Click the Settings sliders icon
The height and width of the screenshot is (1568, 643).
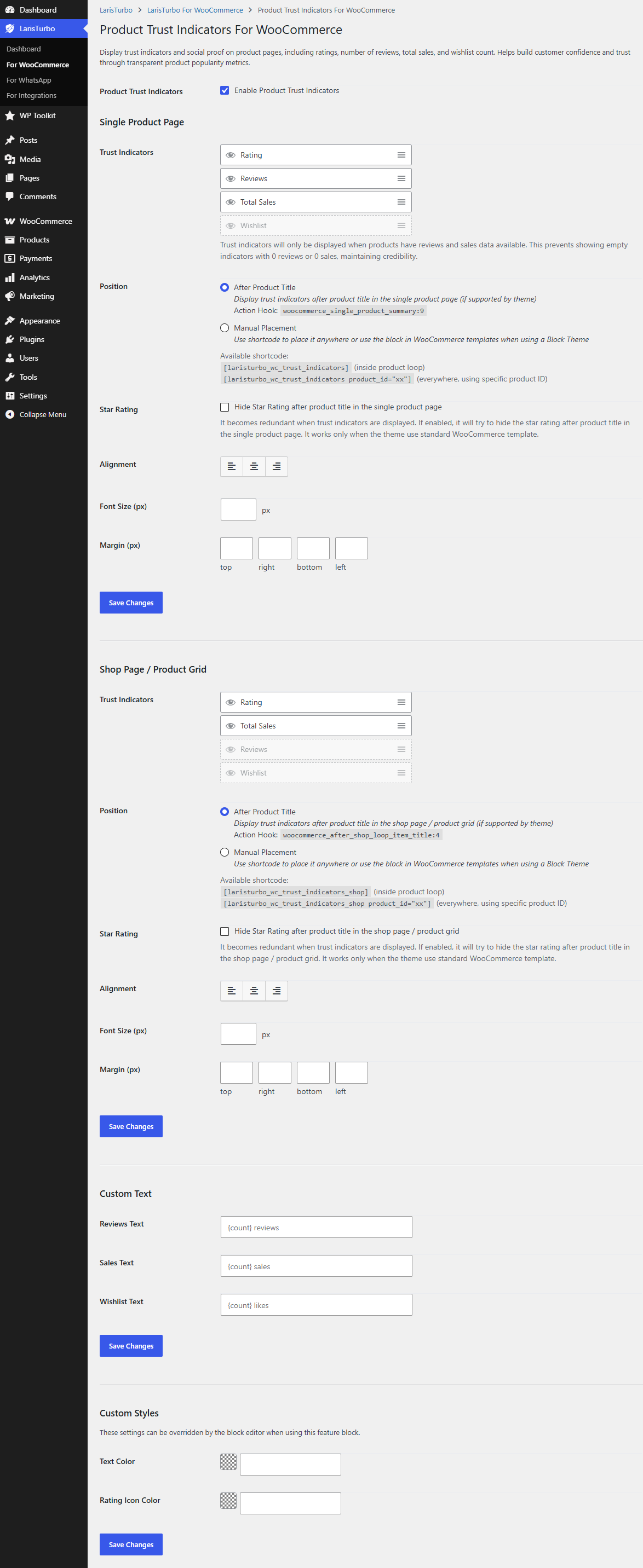[x=10, y=396]
